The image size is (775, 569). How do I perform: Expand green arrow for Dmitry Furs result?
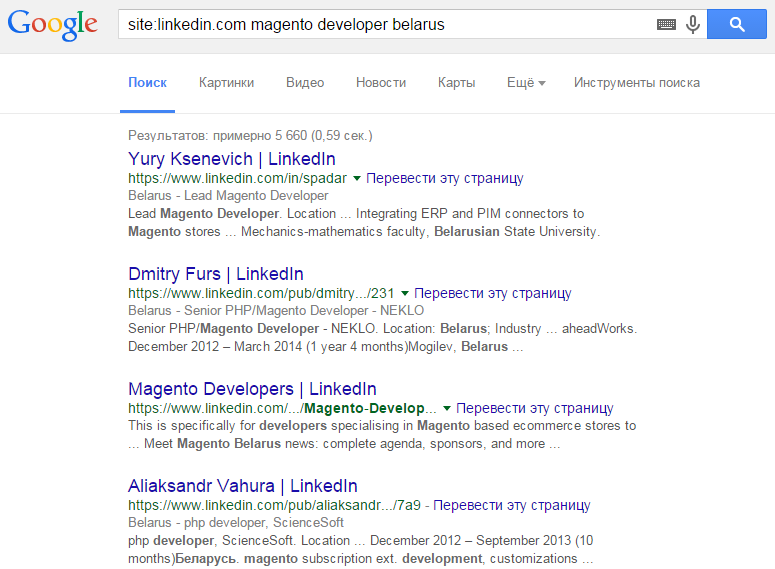click(x=405, y=294)
